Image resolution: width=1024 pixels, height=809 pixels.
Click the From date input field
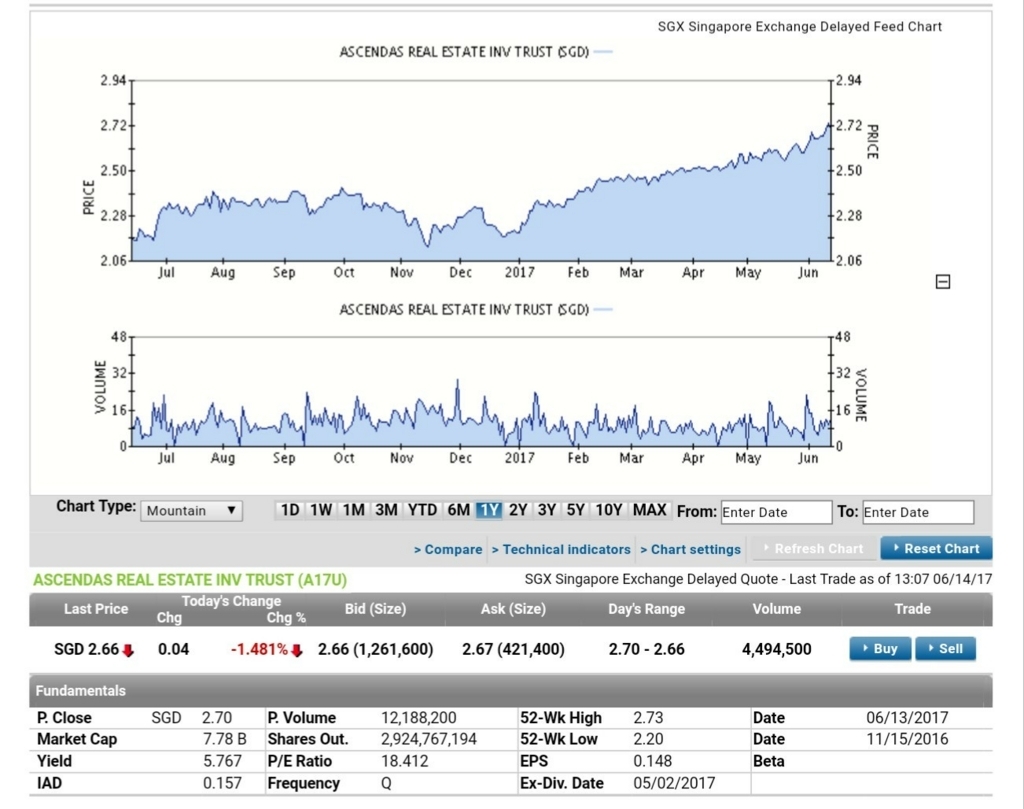click(776, 512)
